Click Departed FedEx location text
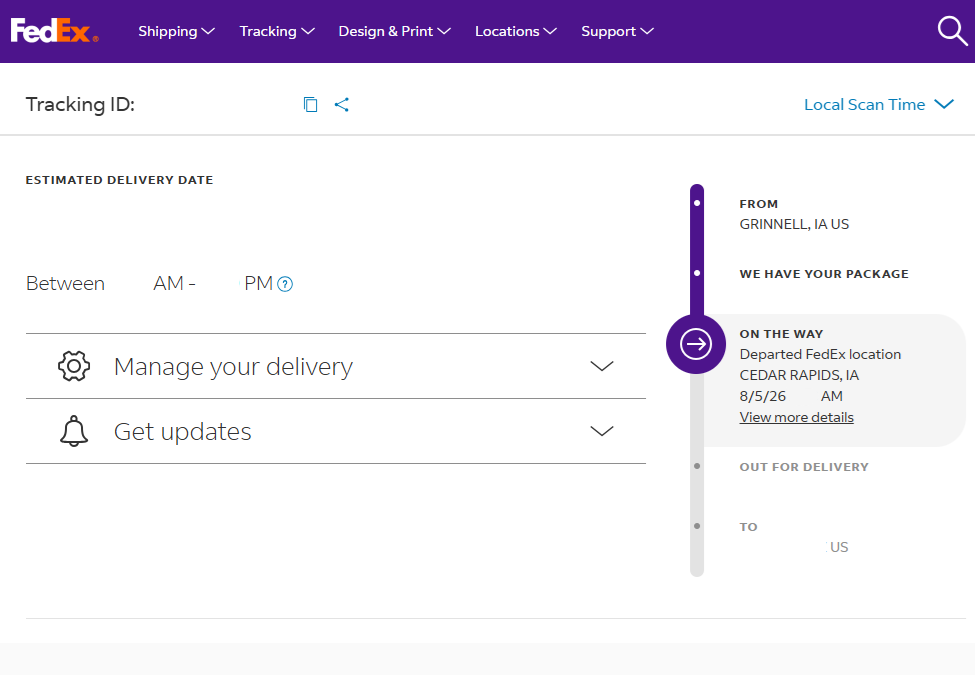The width and height of the screenshot is (975, 675). [x=820, y=354]
